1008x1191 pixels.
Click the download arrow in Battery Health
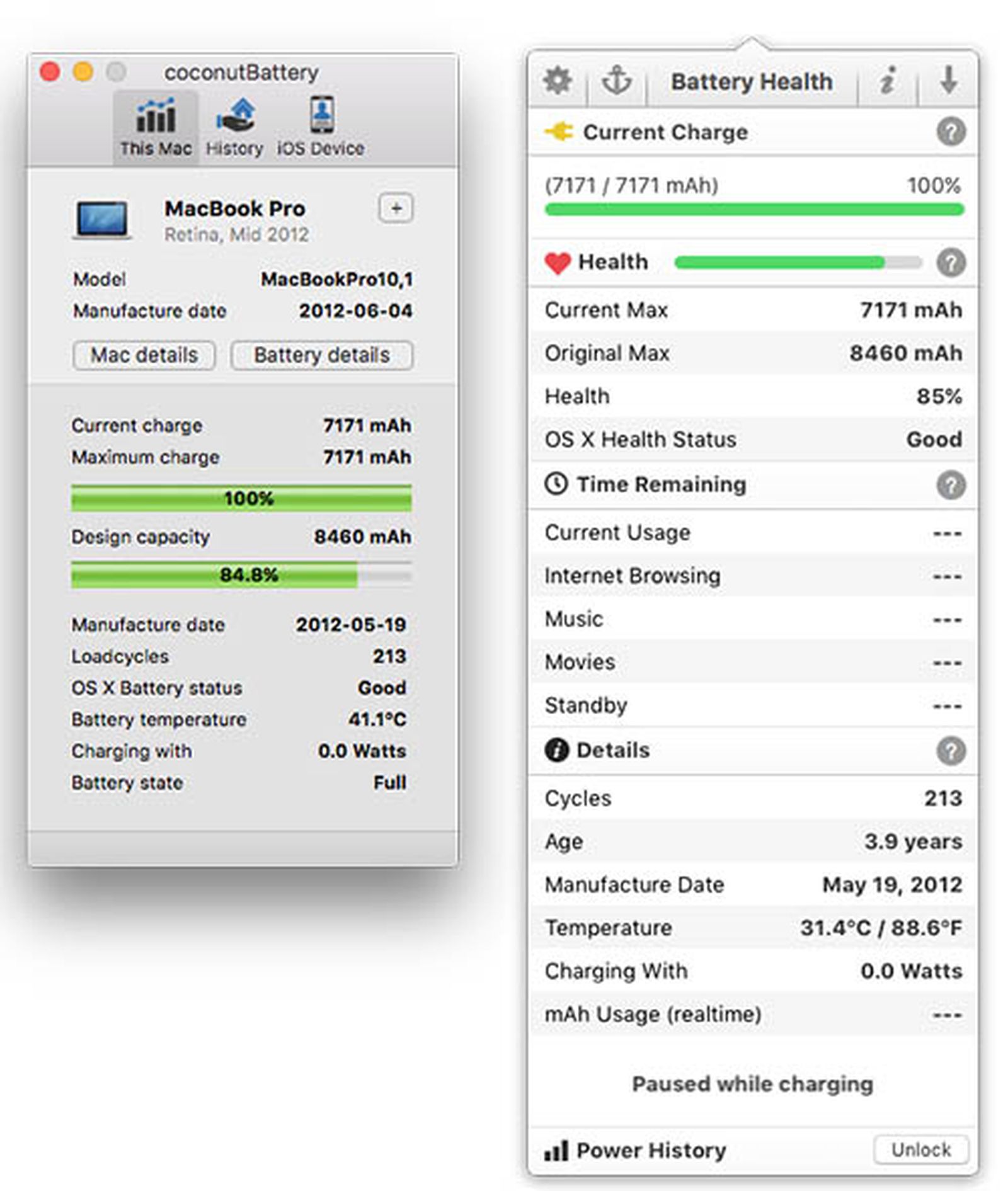tap(949, 81)
